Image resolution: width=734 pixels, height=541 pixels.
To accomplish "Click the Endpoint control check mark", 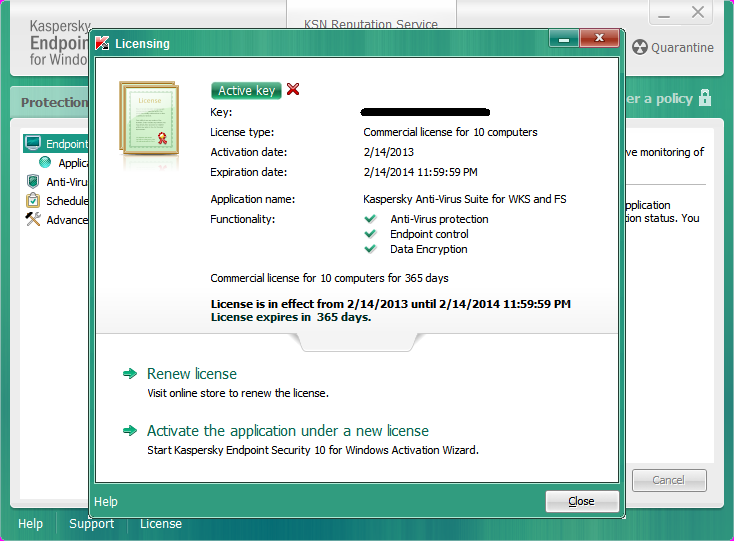I will [x=370, y=234].
